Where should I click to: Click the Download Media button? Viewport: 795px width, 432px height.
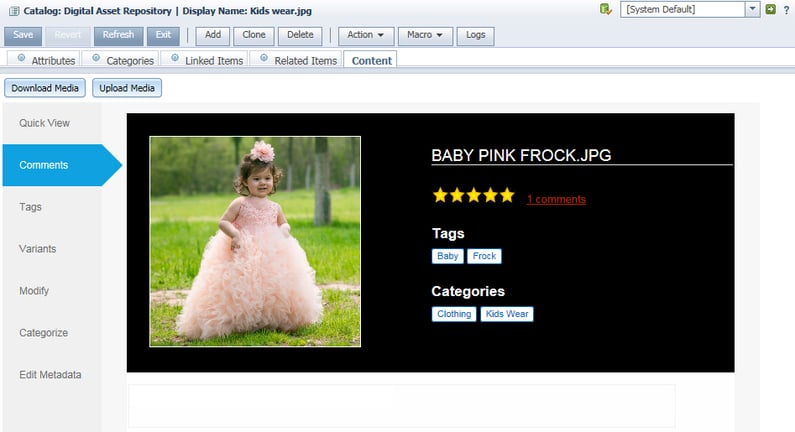click(x=45, y=88)
